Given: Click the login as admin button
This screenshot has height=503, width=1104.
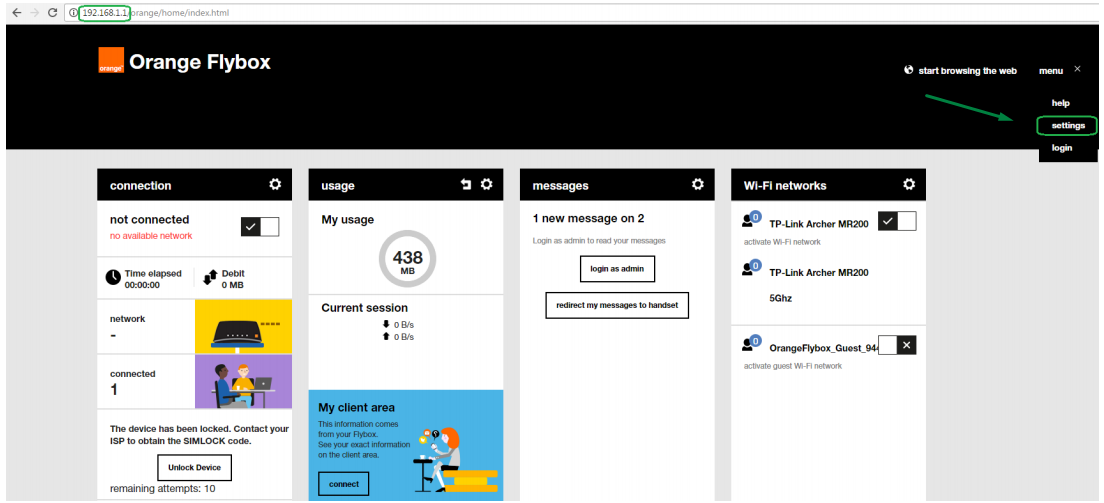Looking at the screenshot, I should pyautogui.click(x=617, y=268).
